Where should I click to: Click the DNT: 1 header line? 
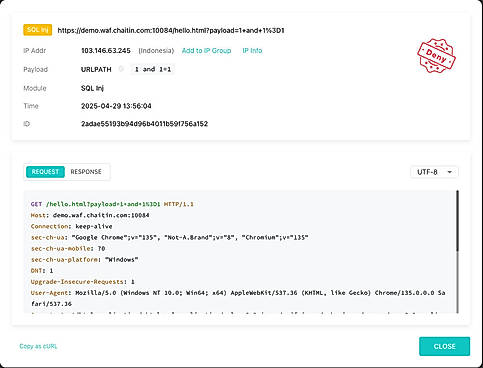42,270
